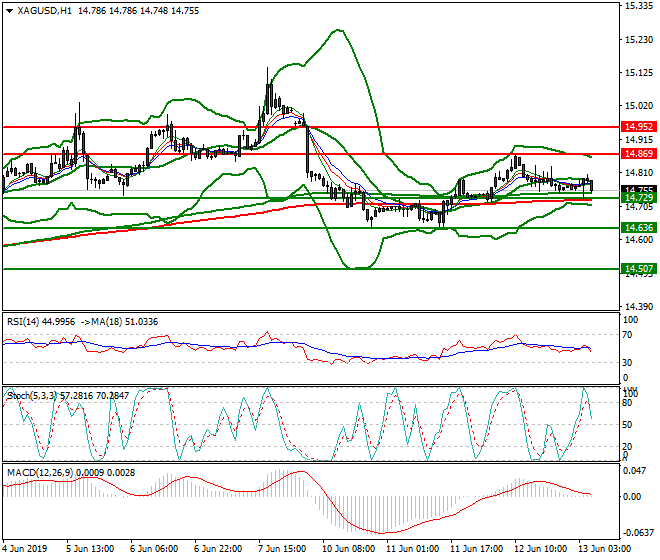Click the XAGUSD,H1 symbol title text
Screen dimensions: 660x560
click(x=45, y=11)
